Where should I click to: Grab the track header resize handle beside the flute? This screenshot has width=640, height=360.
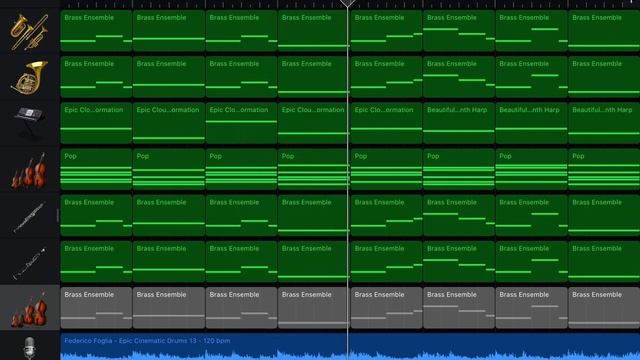[x=58, y=216]
